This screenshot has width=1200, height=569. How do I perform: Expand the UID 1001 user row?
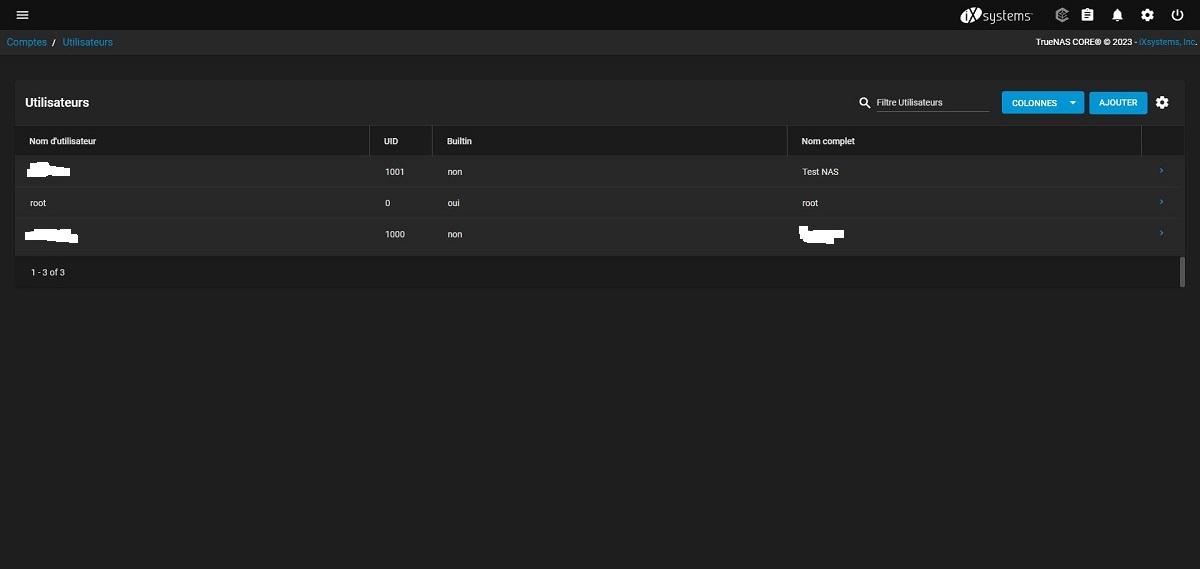pos(1161,171)
